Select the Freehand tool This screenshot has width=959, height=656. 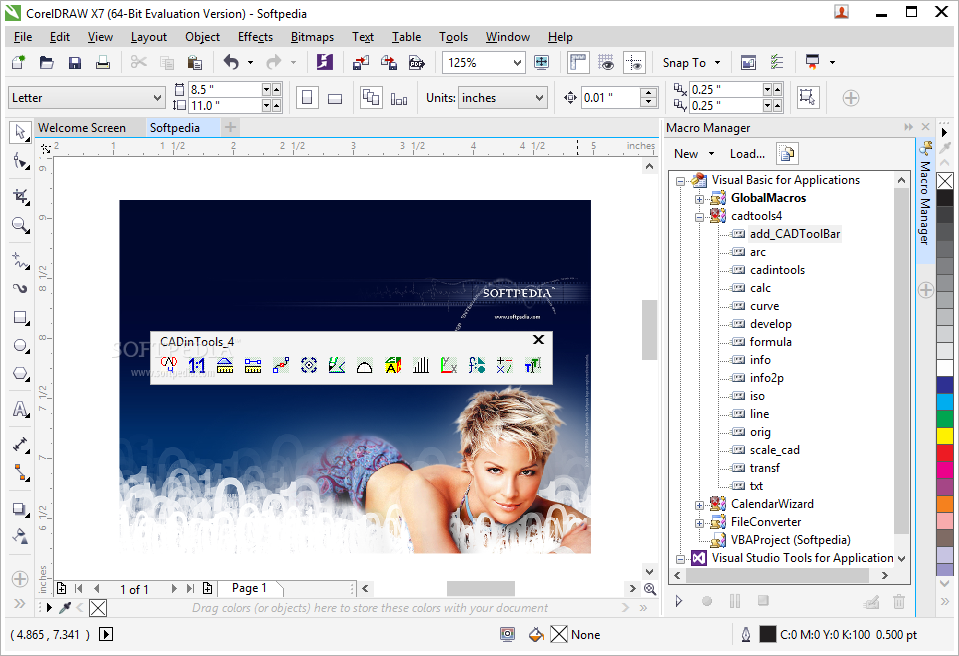[x=20, y=260]
